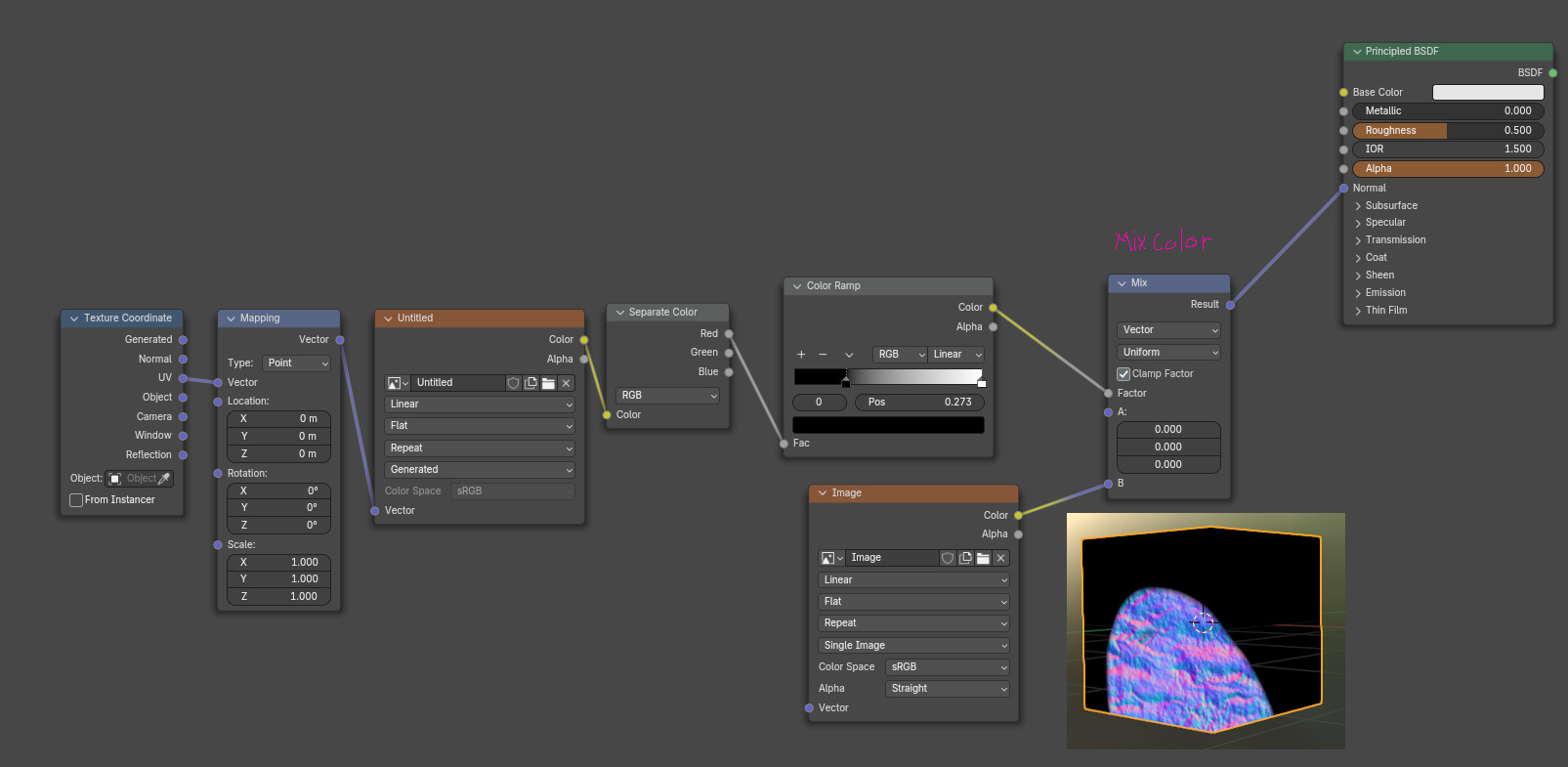The image size is (1568, 767).
Task: Unlink image with X icon in Image node
Action: (x=1000, y=558)
